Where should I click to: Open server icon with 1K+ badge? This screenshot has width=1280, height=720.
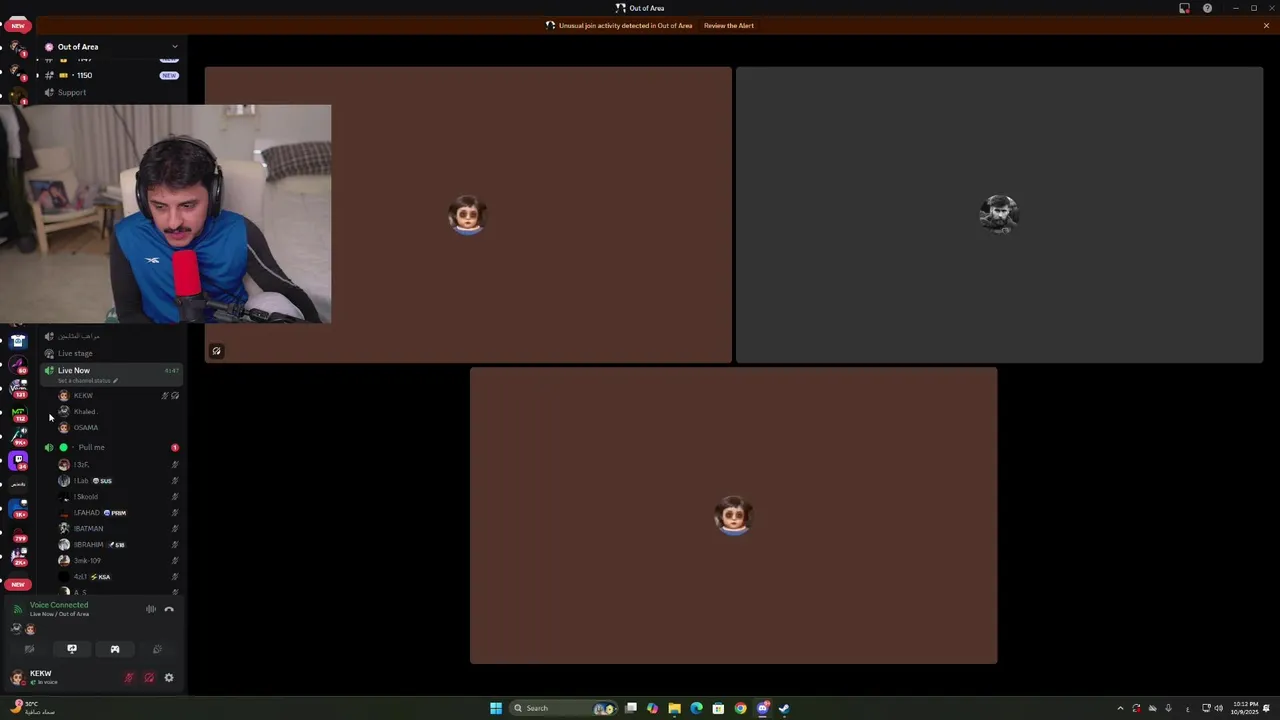pos(18,508)
